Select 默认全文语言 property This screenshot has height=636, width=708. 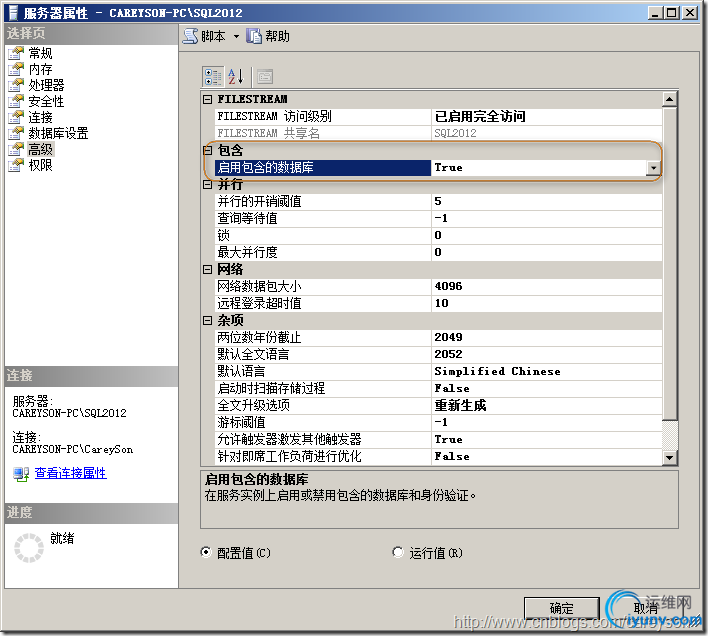[323, 354]
